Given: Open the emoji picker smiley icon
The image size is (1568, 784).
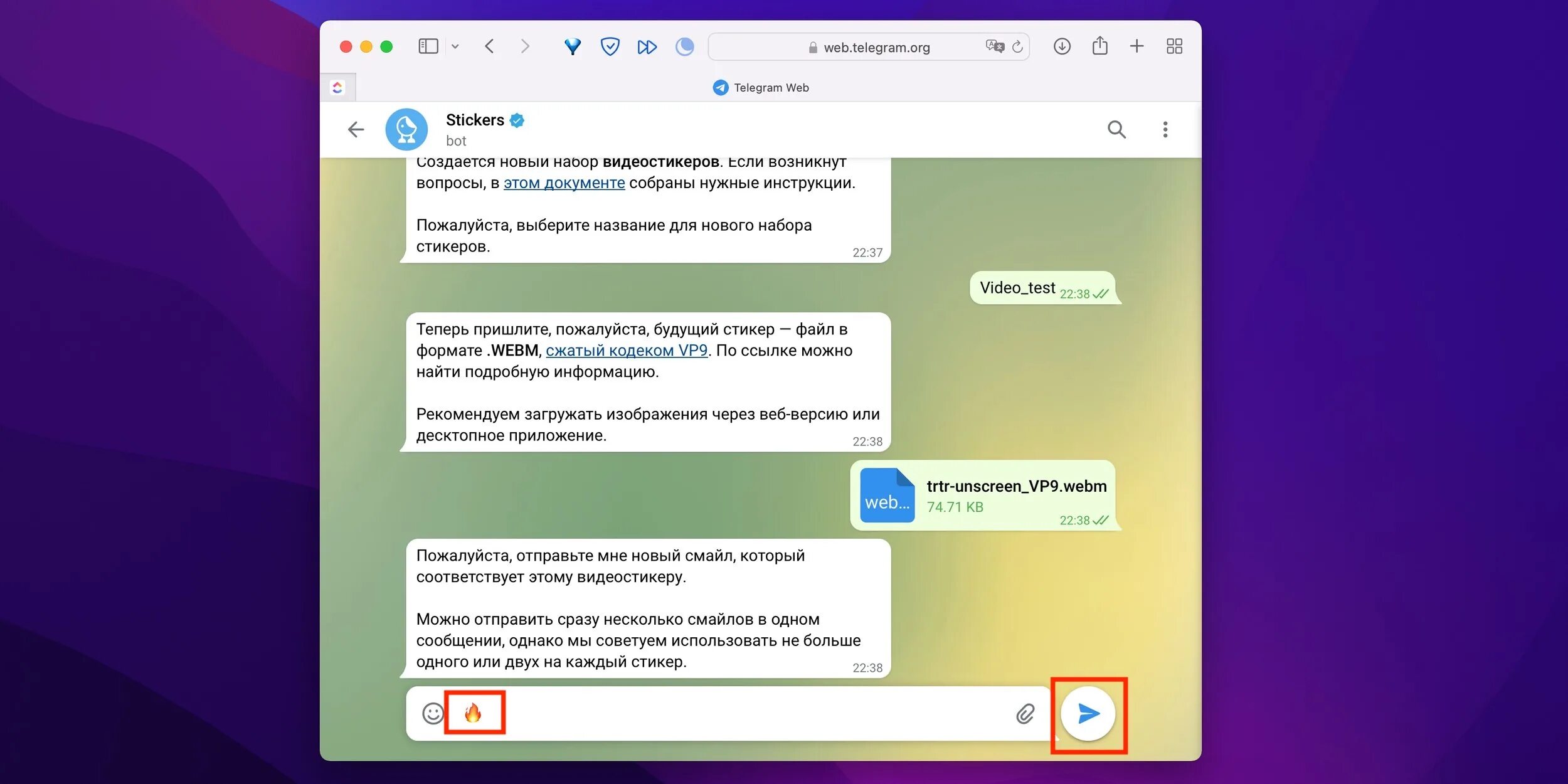Looking at the screenshot, I should tap(433, 714).
